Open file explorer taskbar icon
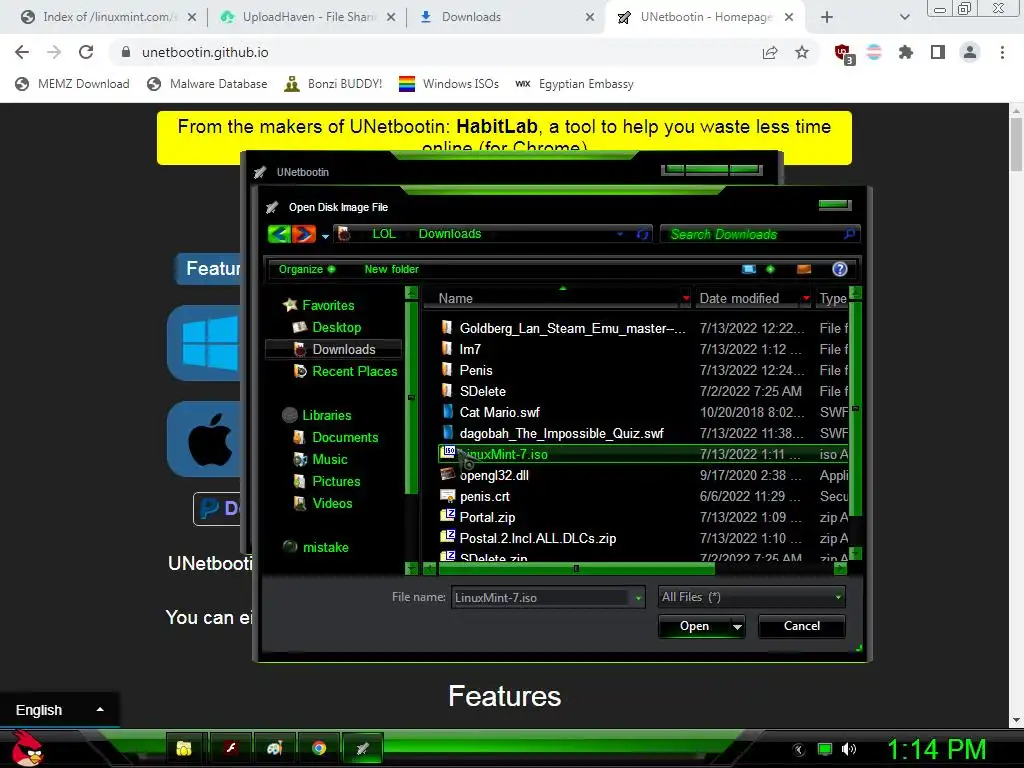The width and height of the screenshot is (1024, 768). click(184, 748)
